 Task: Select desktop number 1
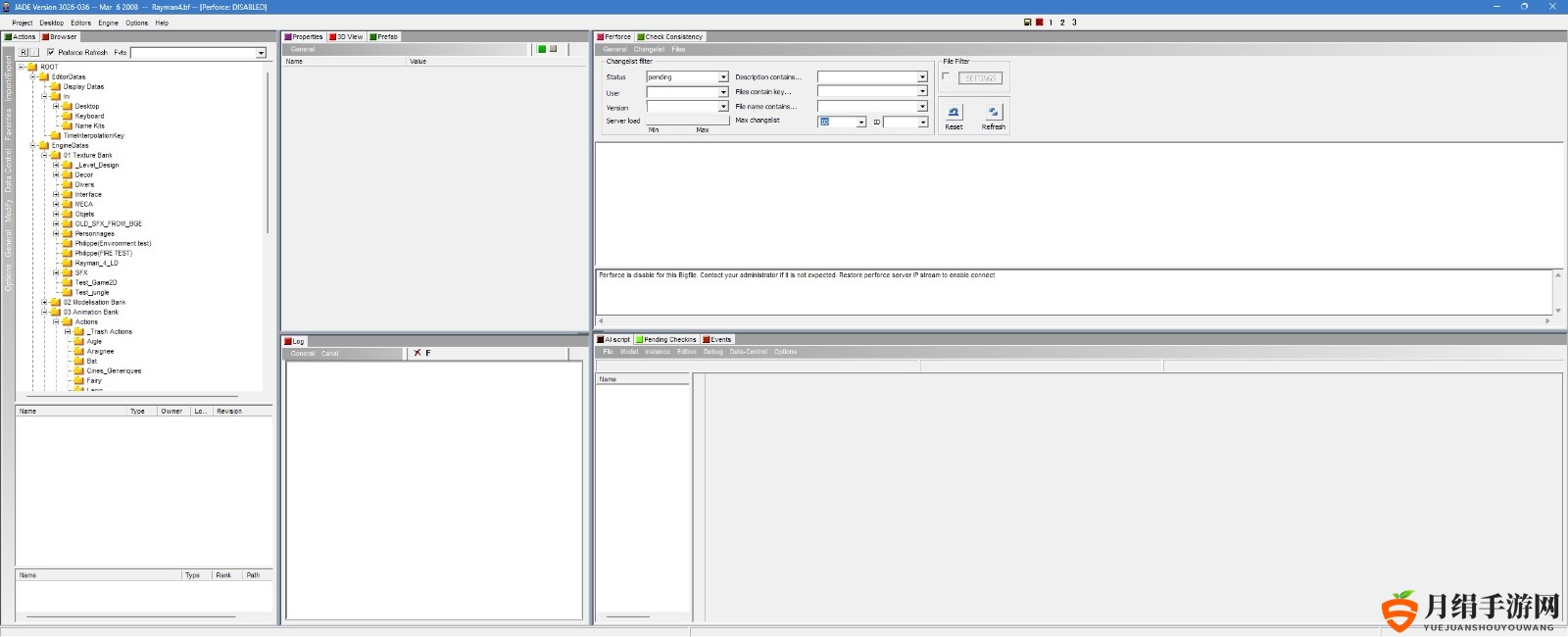pyautogui.click(x=1051, y=22)
